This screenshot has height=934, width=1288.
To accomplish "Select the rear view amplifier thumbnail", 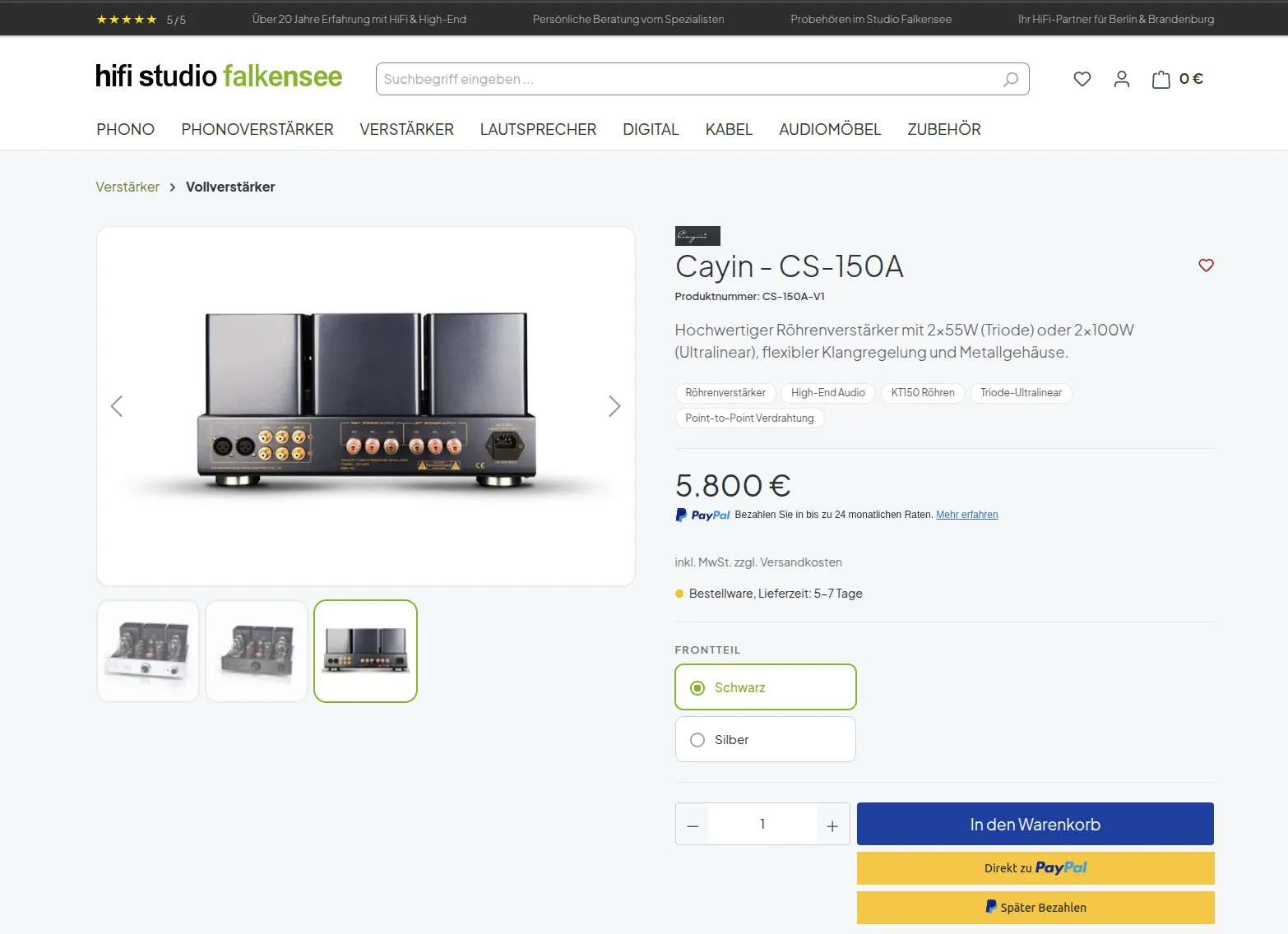I will pyautogui.click(x=366, y=651).
